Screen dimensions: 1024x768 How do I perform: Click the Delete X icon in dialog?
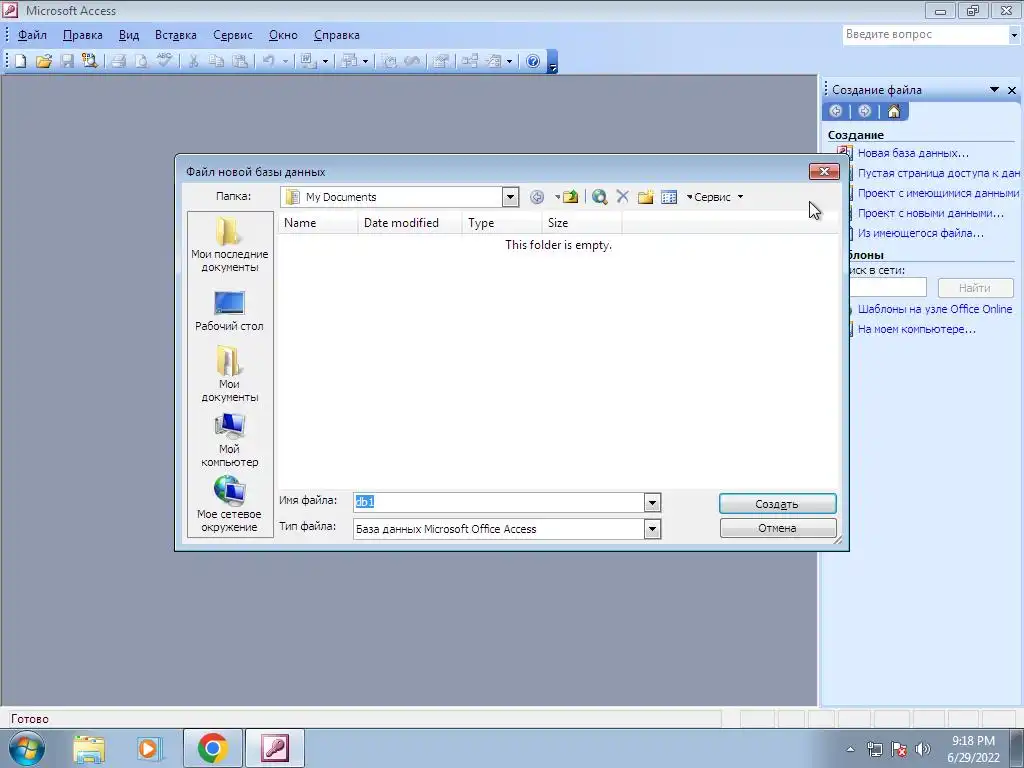[x=622, y=197]
